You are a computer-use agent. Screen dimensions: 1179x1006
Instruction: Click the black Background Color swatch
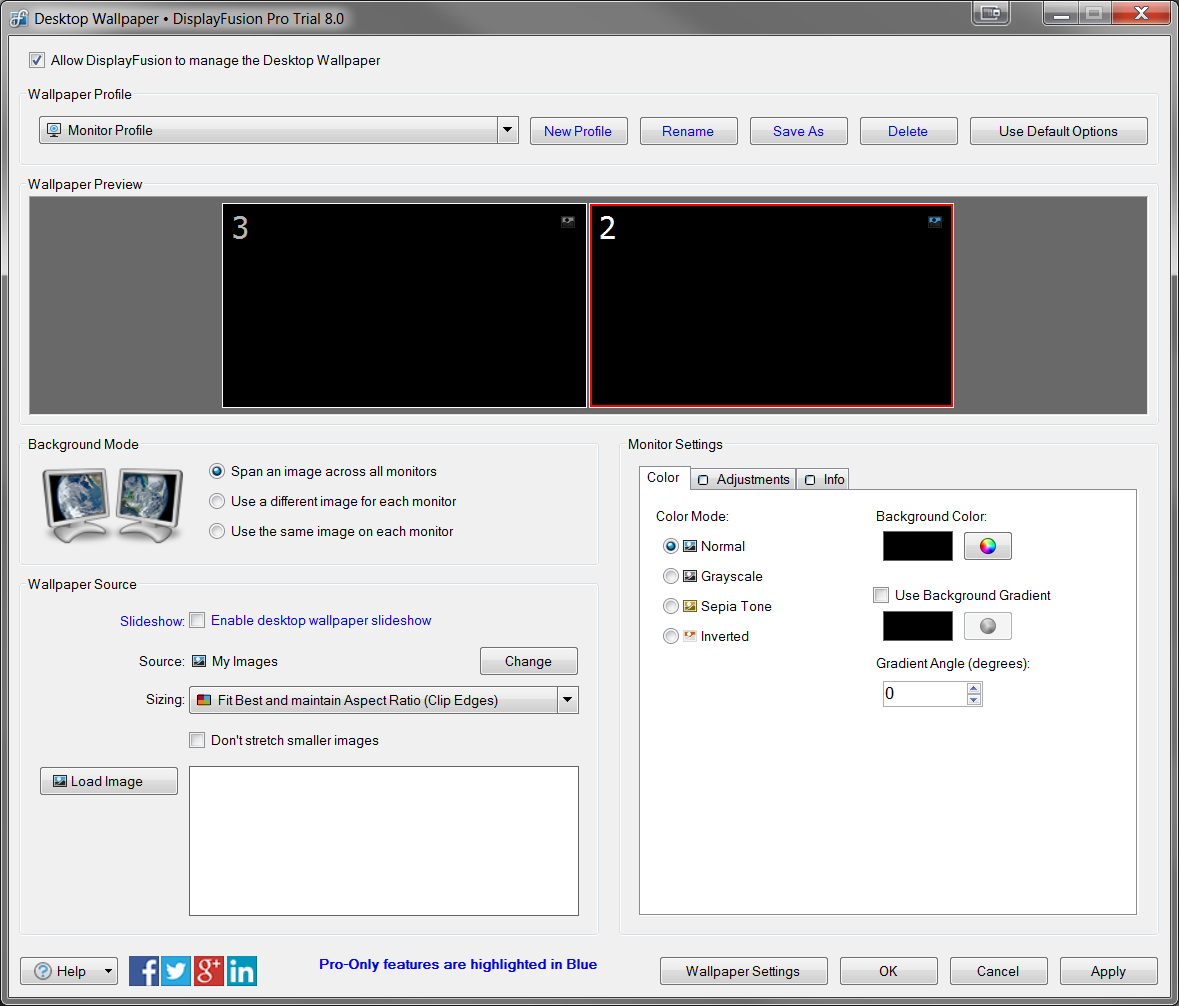tap(918, 546)
